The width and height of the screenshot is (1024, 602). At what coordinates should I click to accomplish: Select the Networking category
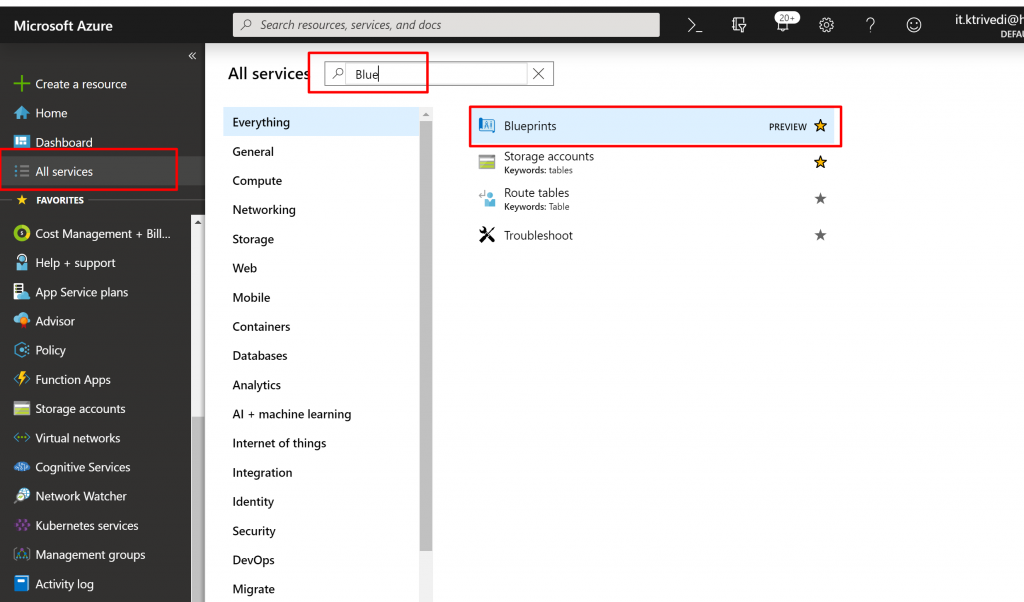264,210
